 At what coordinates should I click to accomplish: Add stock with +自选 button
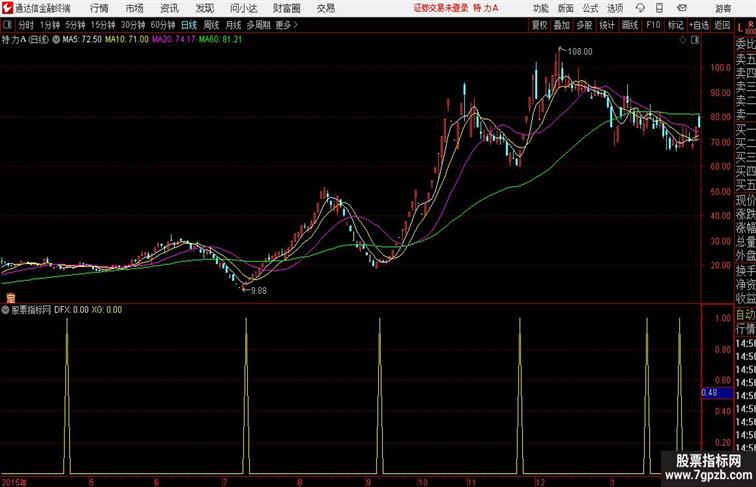[x=699, y=25]
